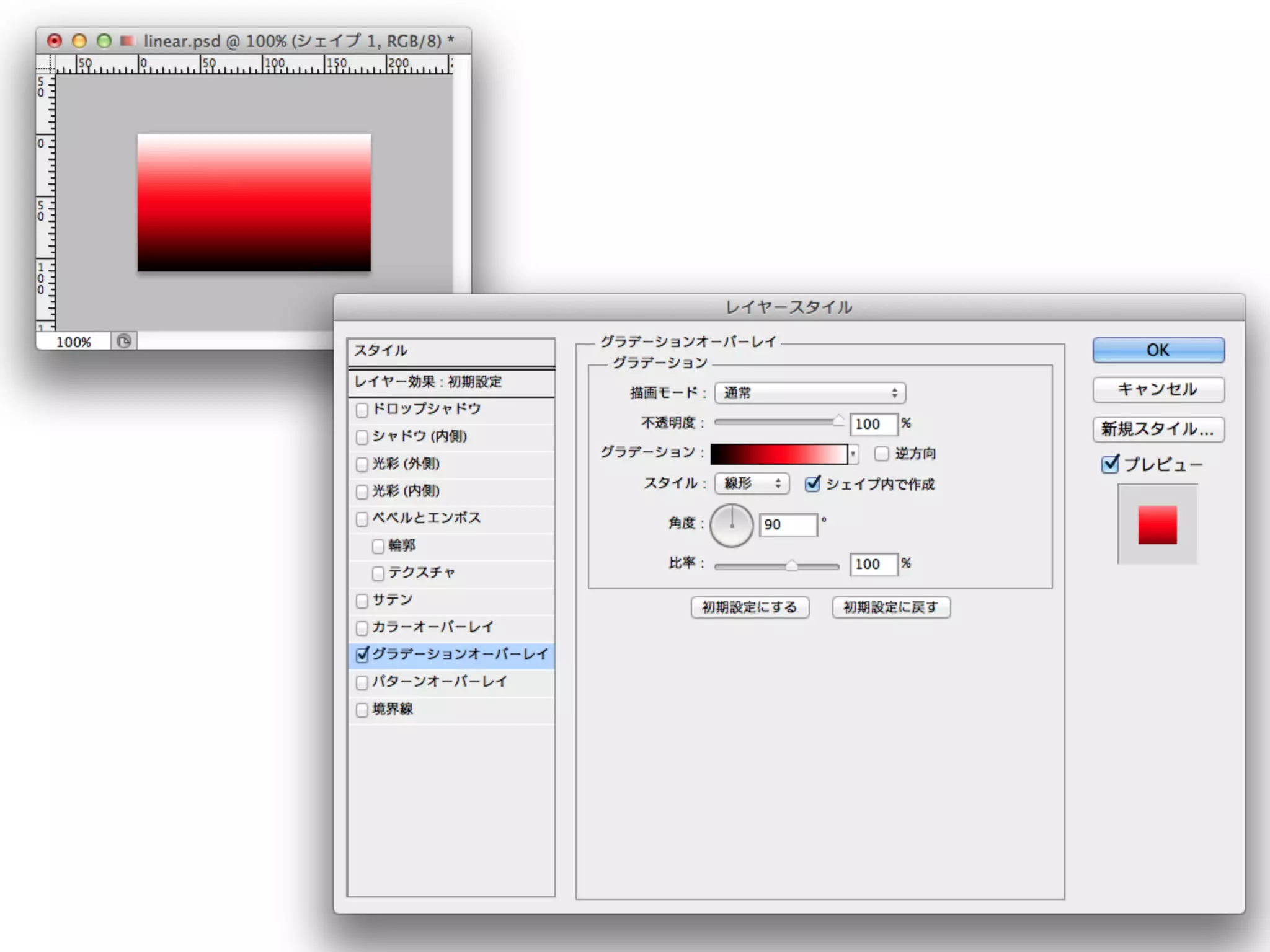
Task: Open the スタイル 線形 dropdown
Action: tap(752, 483)
